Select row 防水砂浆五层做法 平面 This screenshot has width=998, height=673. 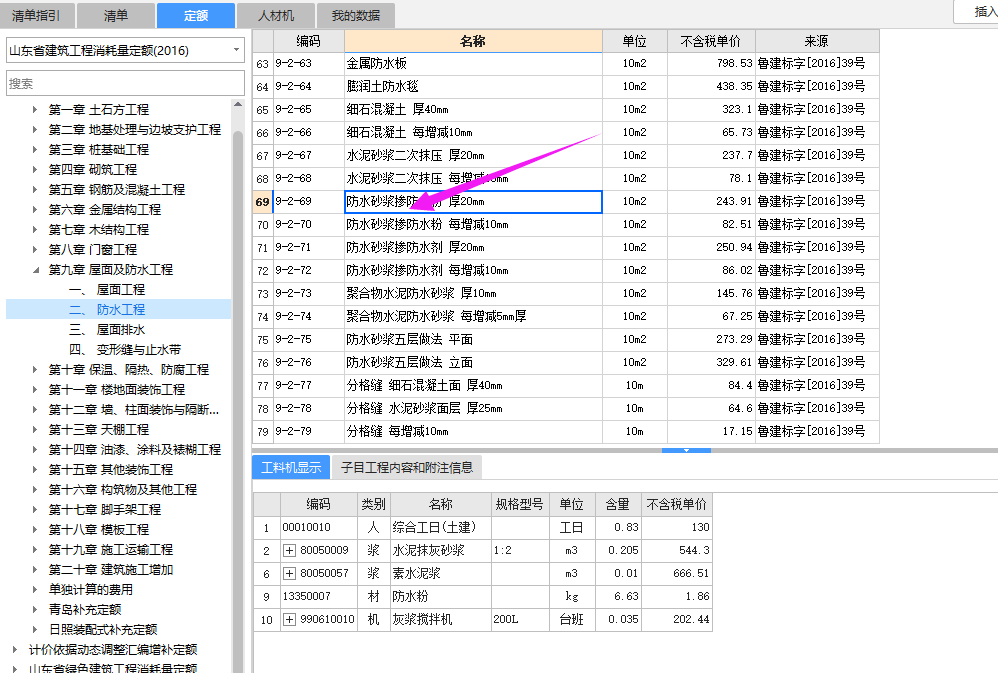pos(566,339)
